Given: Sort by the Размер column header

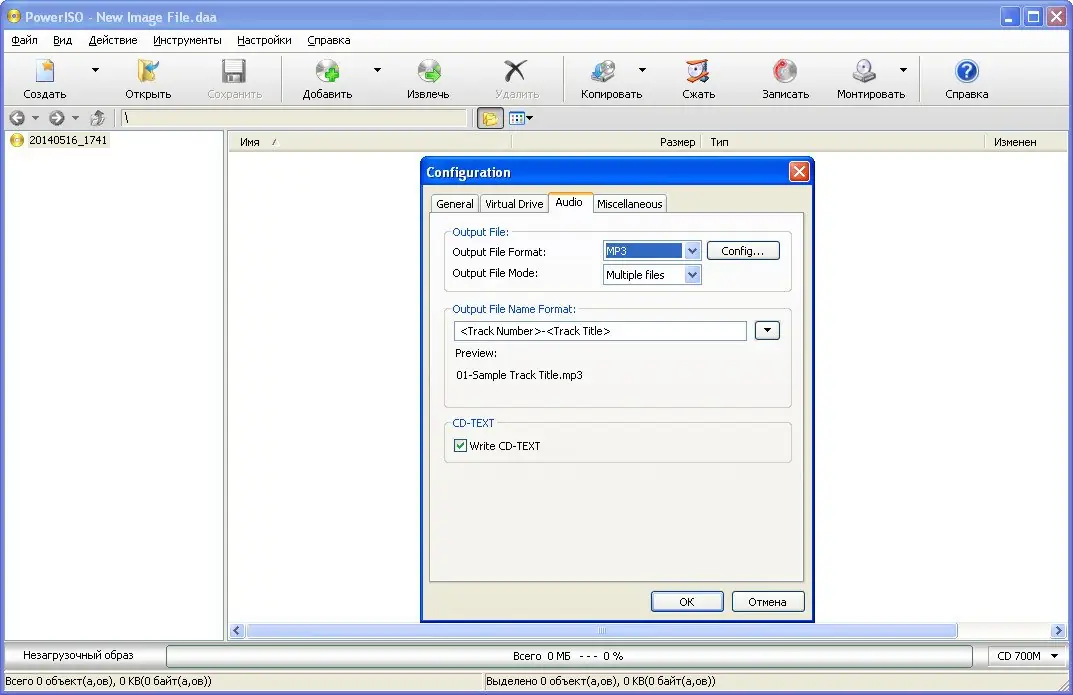Looking at the screenshot, I should click(x=606, y=142).
